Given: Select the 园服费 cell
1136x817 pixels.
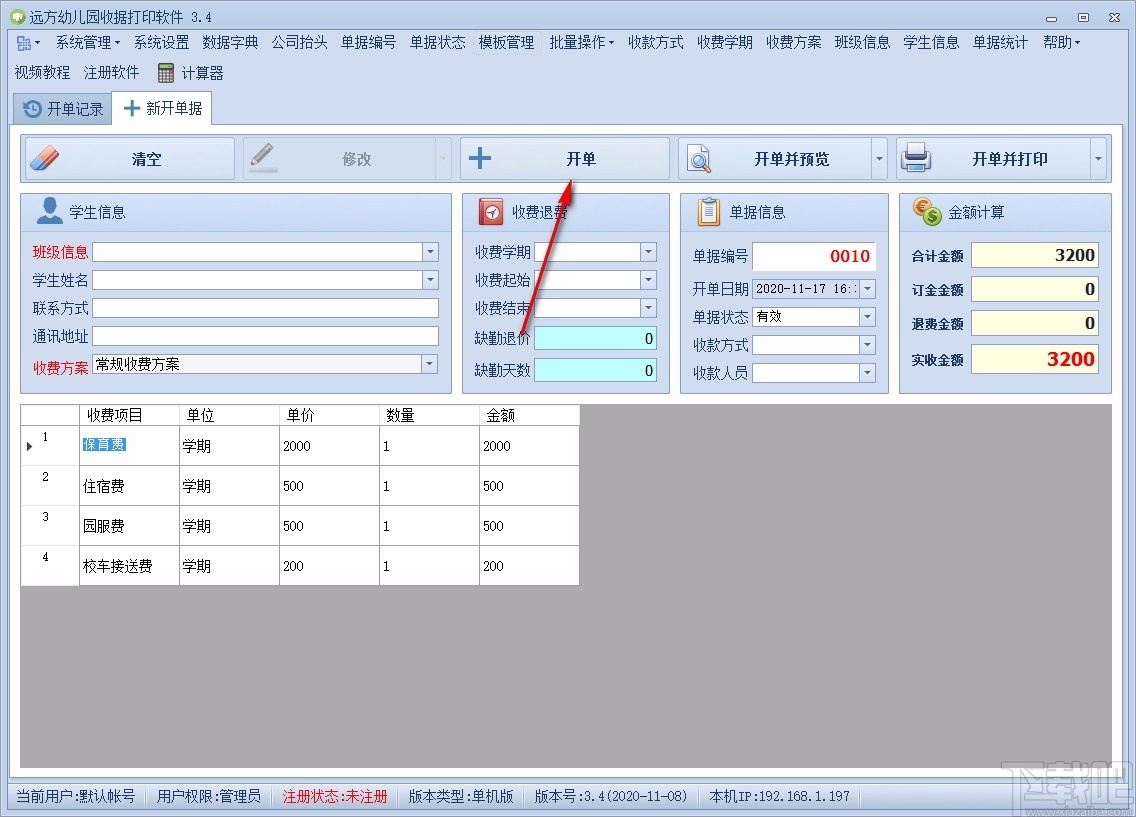Looking at the screenshot, I should pos(129,526).
